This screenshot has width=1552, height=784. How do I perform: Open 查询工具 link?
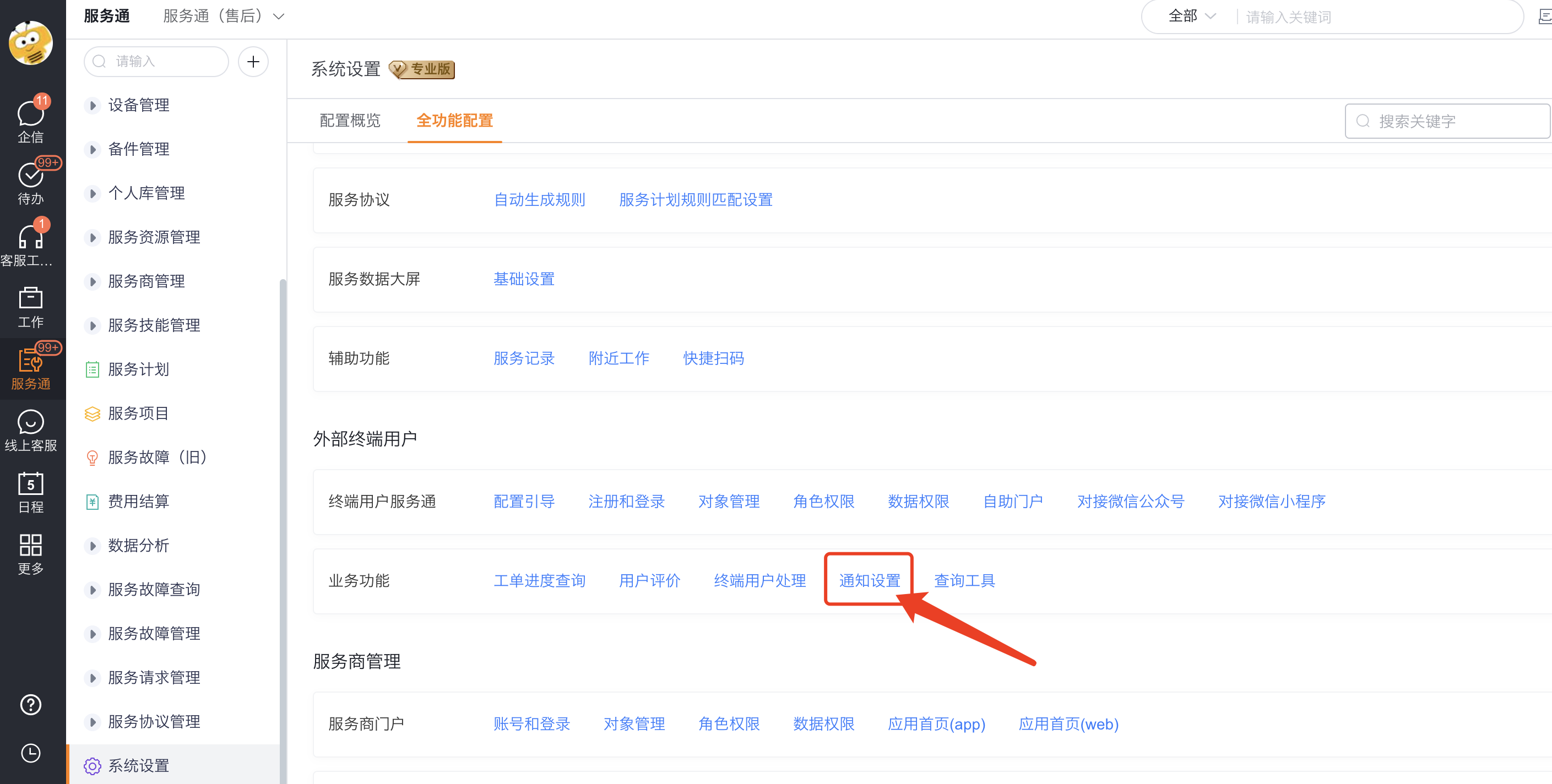[x=964, y=580]
